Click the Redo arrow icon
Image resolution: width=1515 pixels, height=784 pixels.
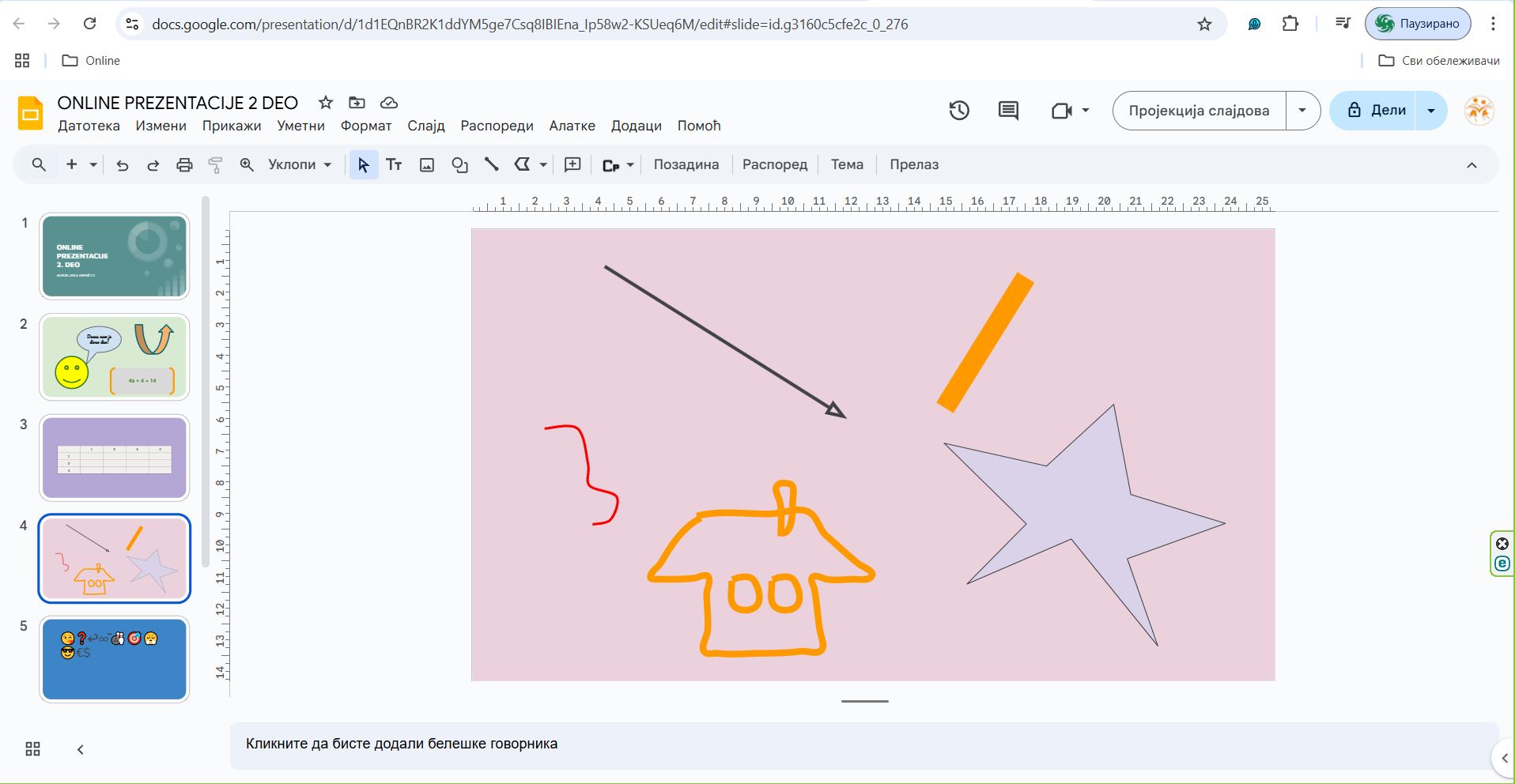pyautogui.click(x=153, y=165)
